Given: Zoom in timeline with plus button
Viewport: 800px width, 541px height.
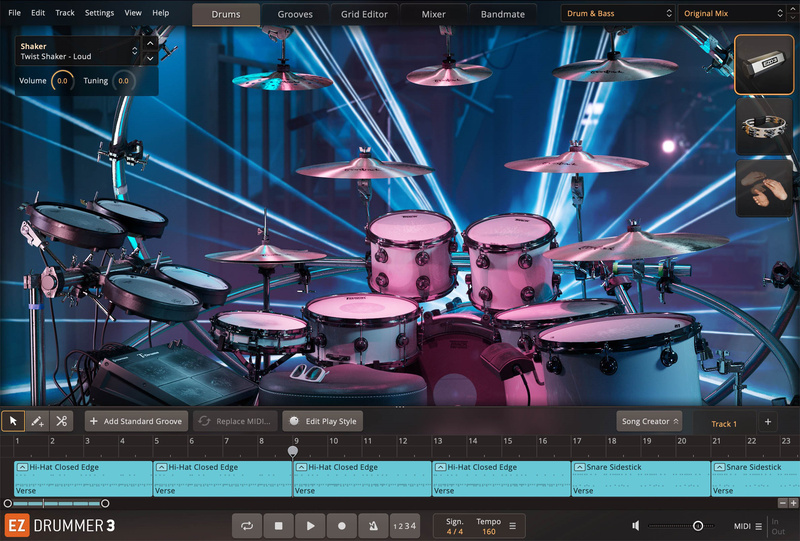Looking at the screenshot, I should 793,503.
